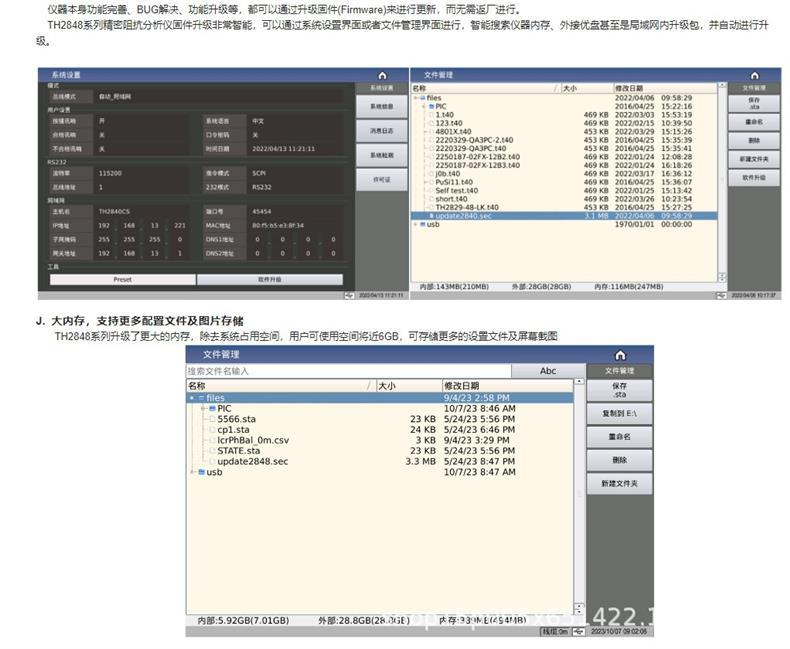The image size is (790, 649).
Task: Click scroll-up arrow in lower 文件管理 list
Action: [x=579, y=382]
